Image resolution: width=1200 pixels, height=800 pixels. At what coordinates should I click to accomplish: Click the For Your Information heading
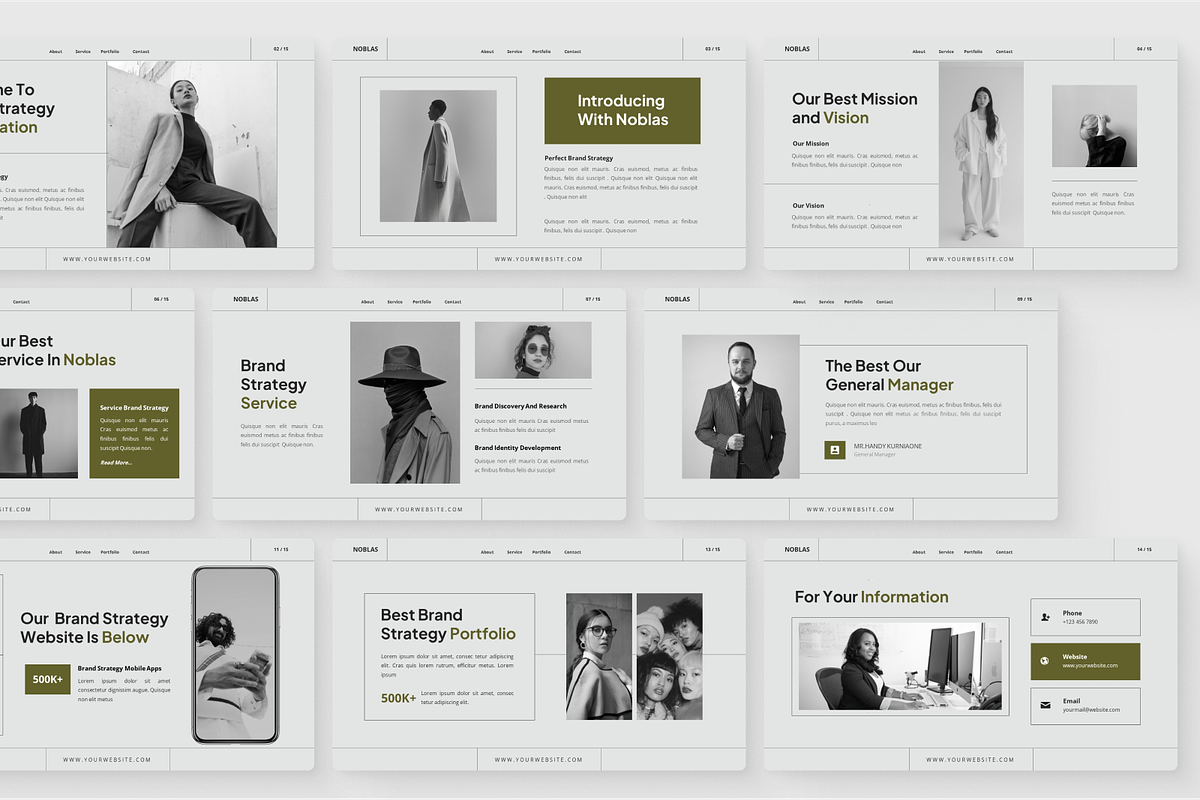pyautogui.click(x=871, y=597)
